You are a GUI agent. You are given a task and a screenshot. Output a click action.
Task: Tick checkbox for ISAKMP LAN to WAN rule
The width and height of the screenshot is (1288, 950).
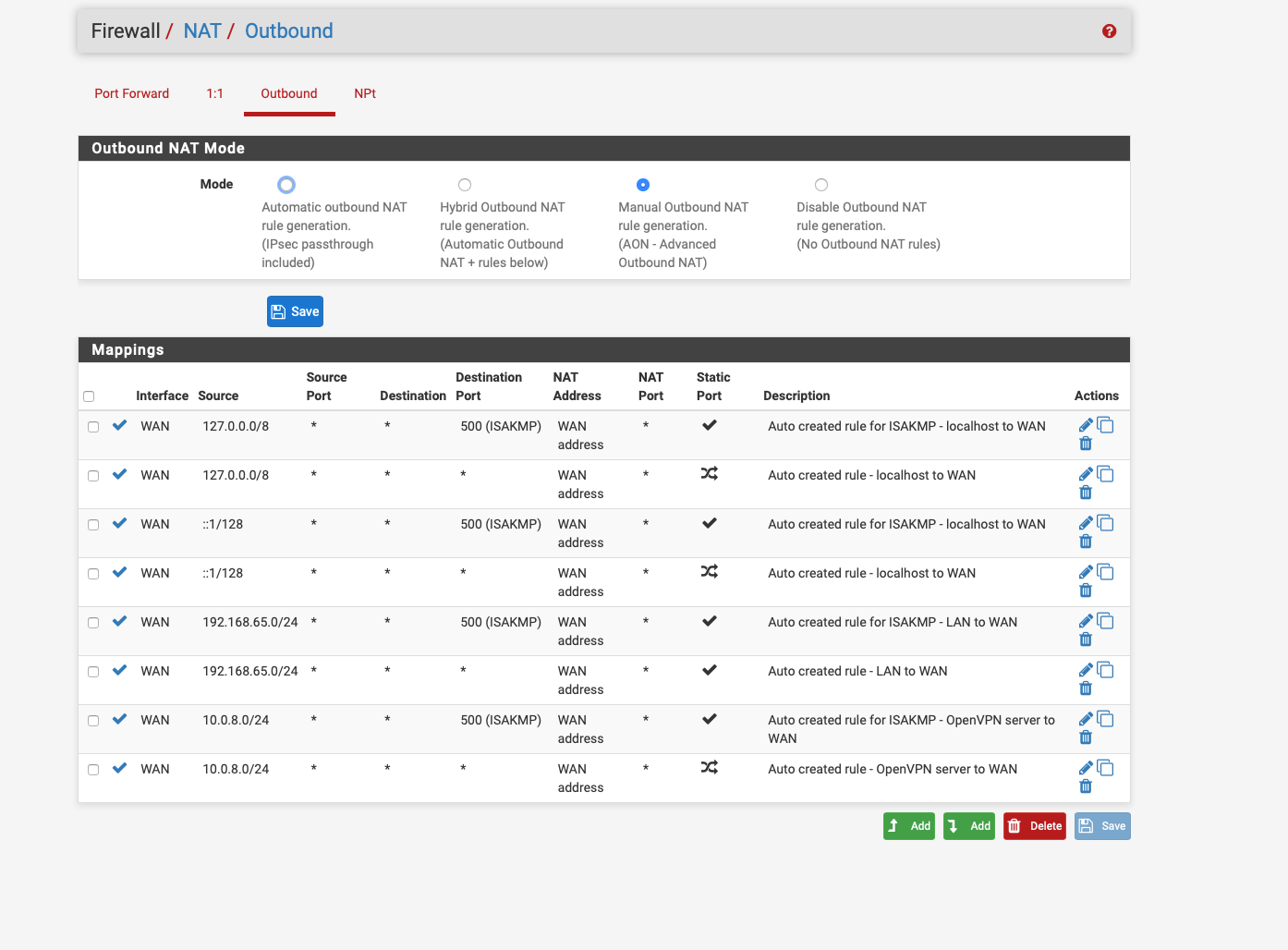[x=93, y=623]
